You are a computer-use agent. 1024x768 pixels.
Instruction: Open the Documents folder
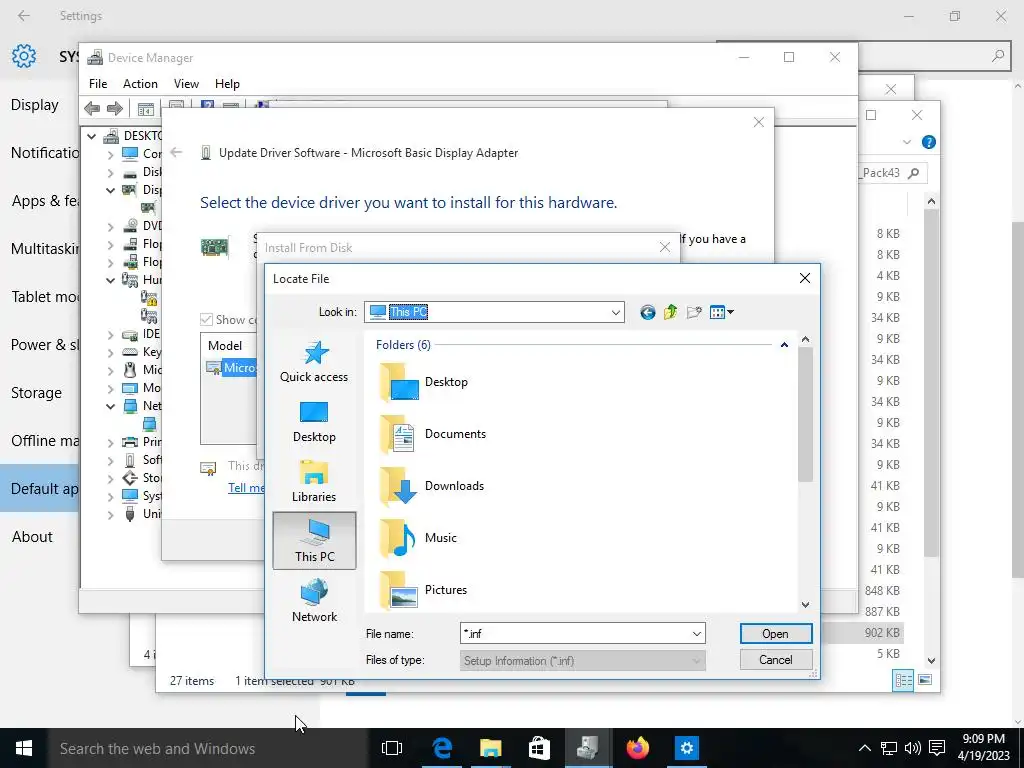(433, 434)
